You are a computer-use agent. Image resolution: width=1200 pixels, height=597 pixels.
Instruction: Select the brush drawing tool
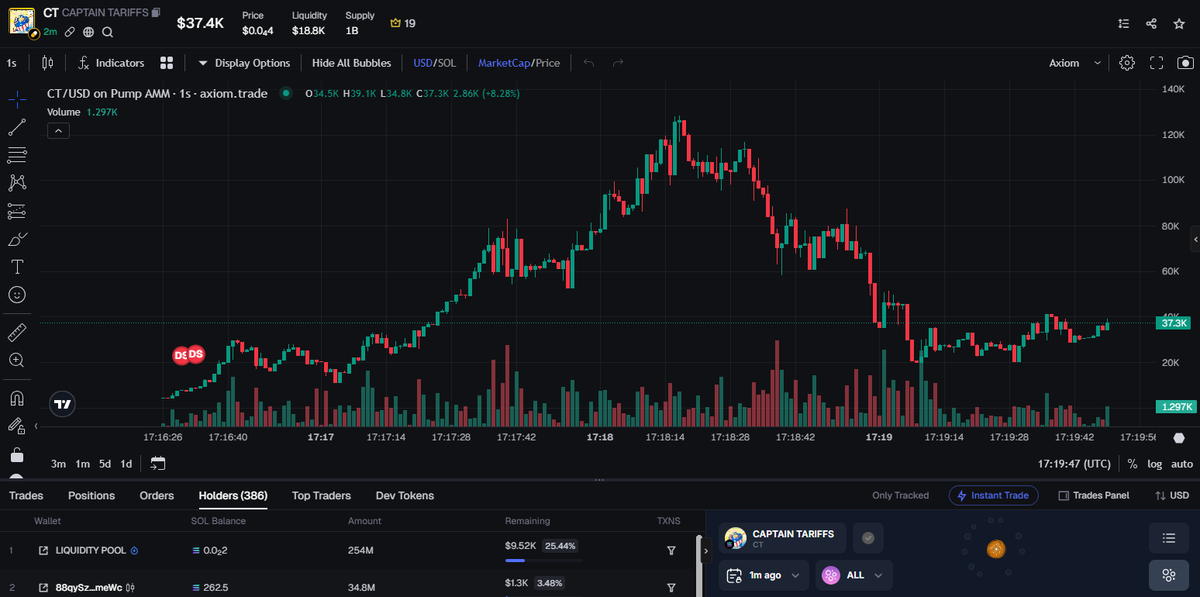click(17, 239)
